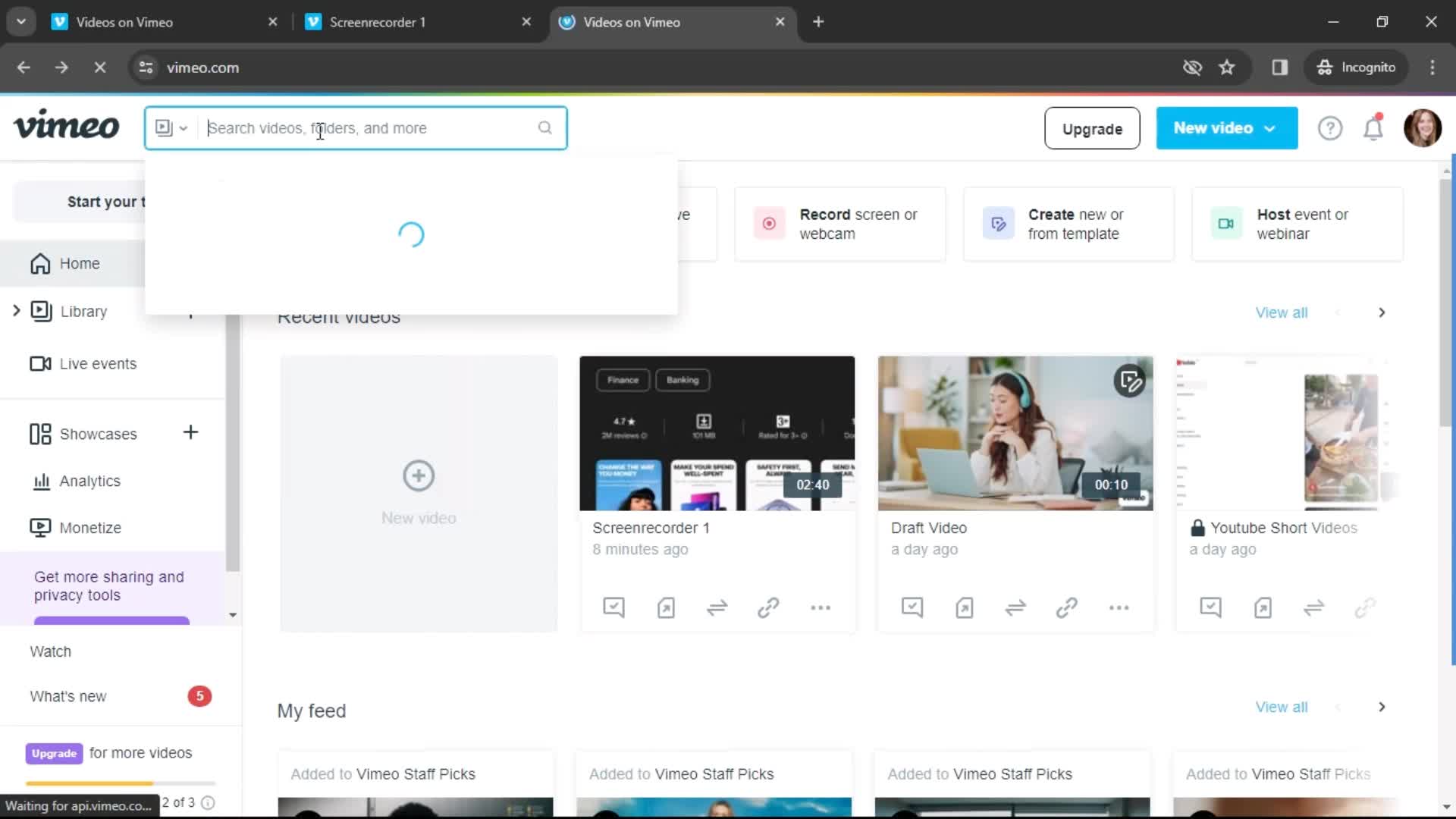Add a new showcase with plus icon

pos(190,432)
